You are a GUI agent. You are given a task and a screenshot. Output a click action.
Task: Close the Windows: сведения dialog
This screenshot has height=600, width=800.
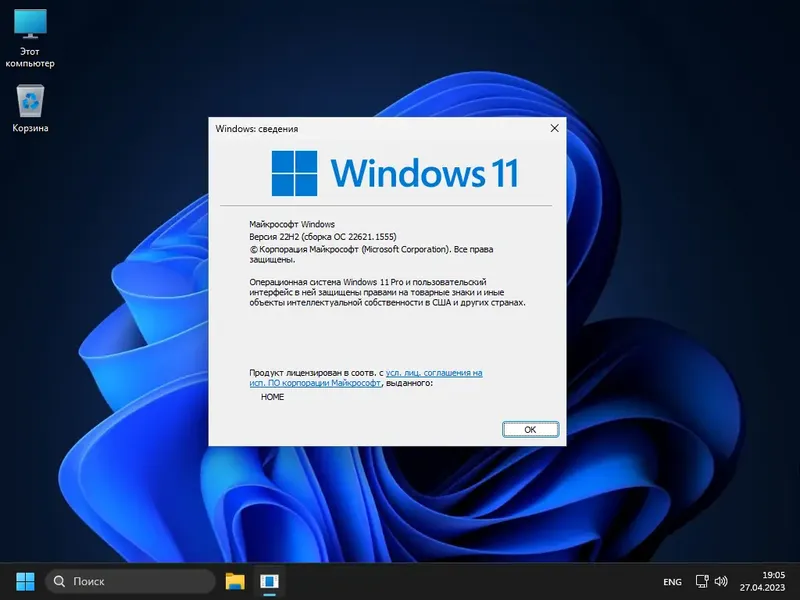tap(555, 128)
